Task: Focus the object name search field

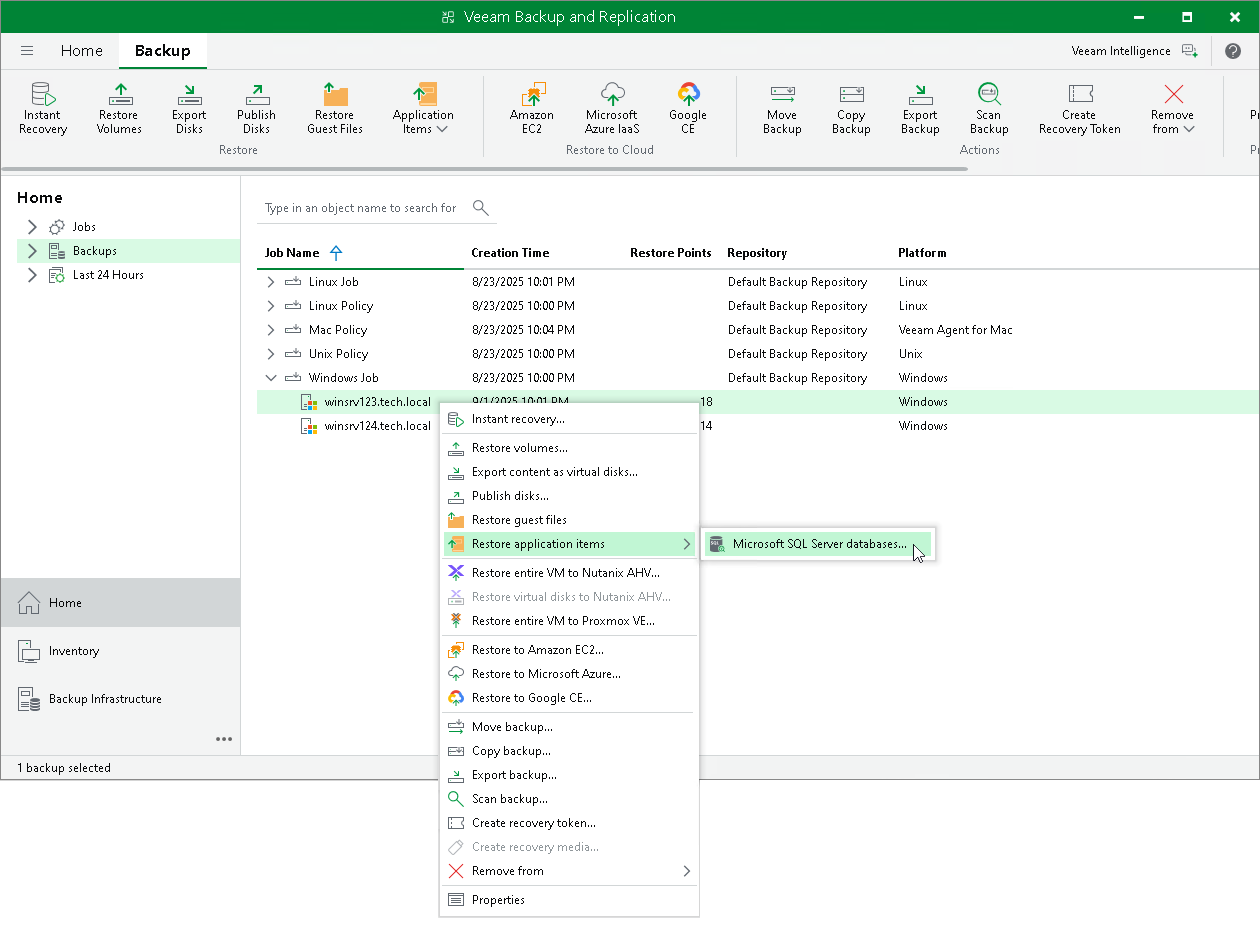Action: click(x=361, y=208)
